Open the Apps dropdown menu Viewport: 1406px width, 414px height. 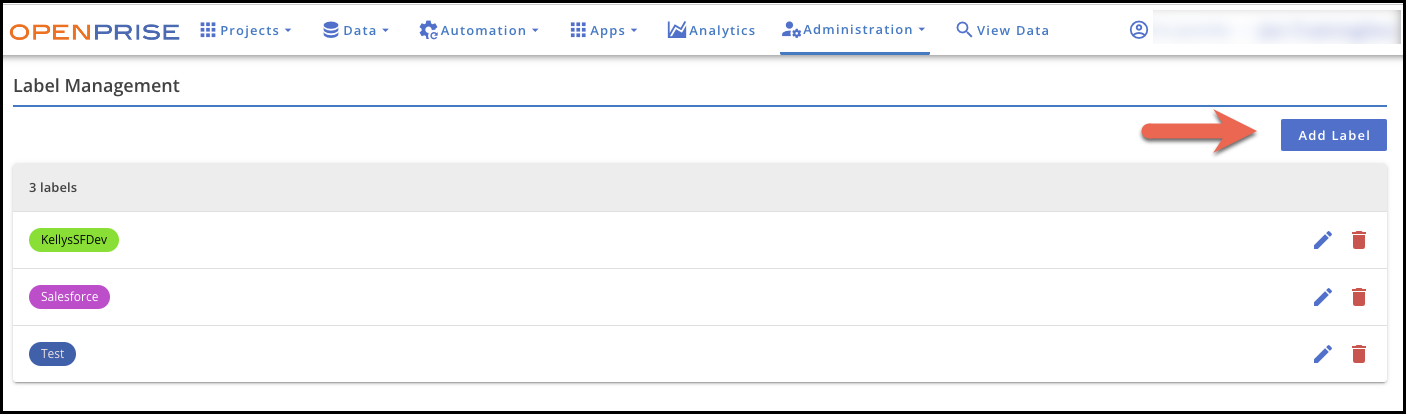click(604, 30)
